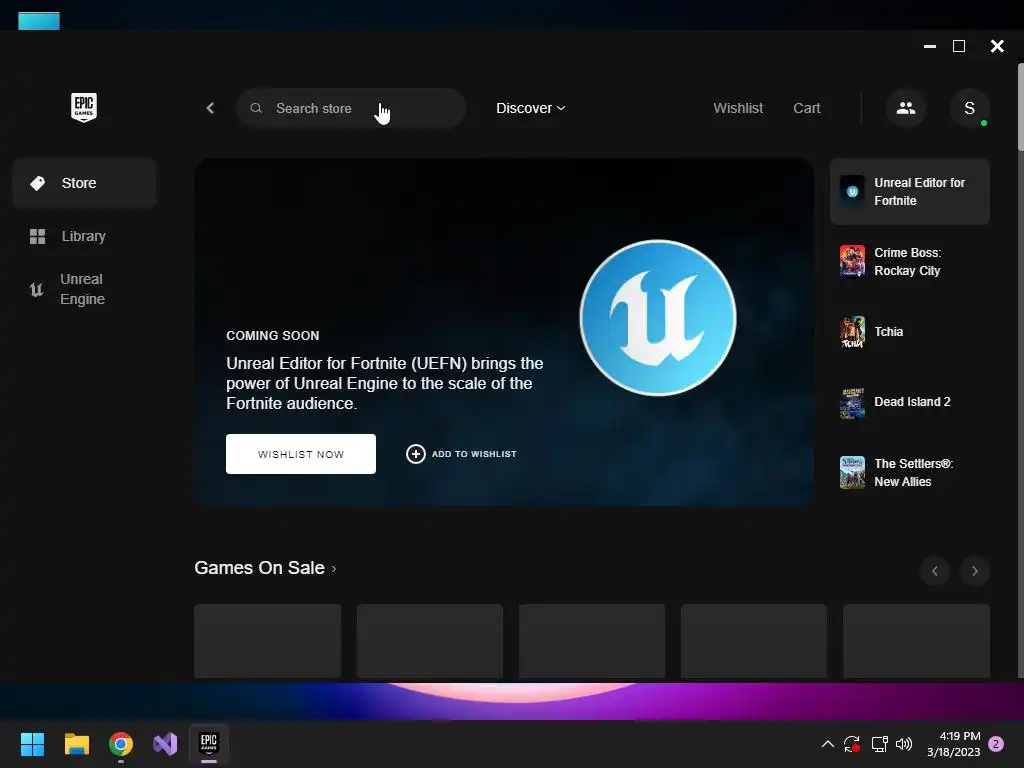Open Google Chrome from the taskbar
Image resolution: width=1024 pixels, height=768 pixels.
121,744
